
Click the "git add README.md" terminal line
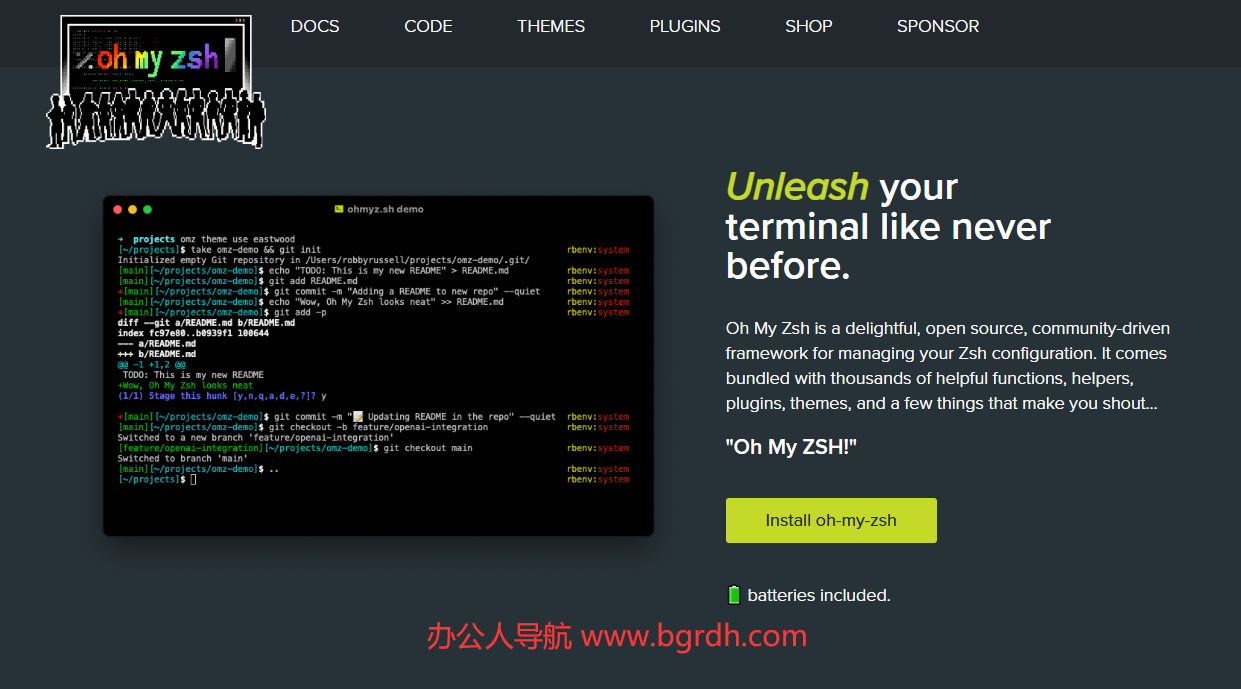[x=311, y=281]
